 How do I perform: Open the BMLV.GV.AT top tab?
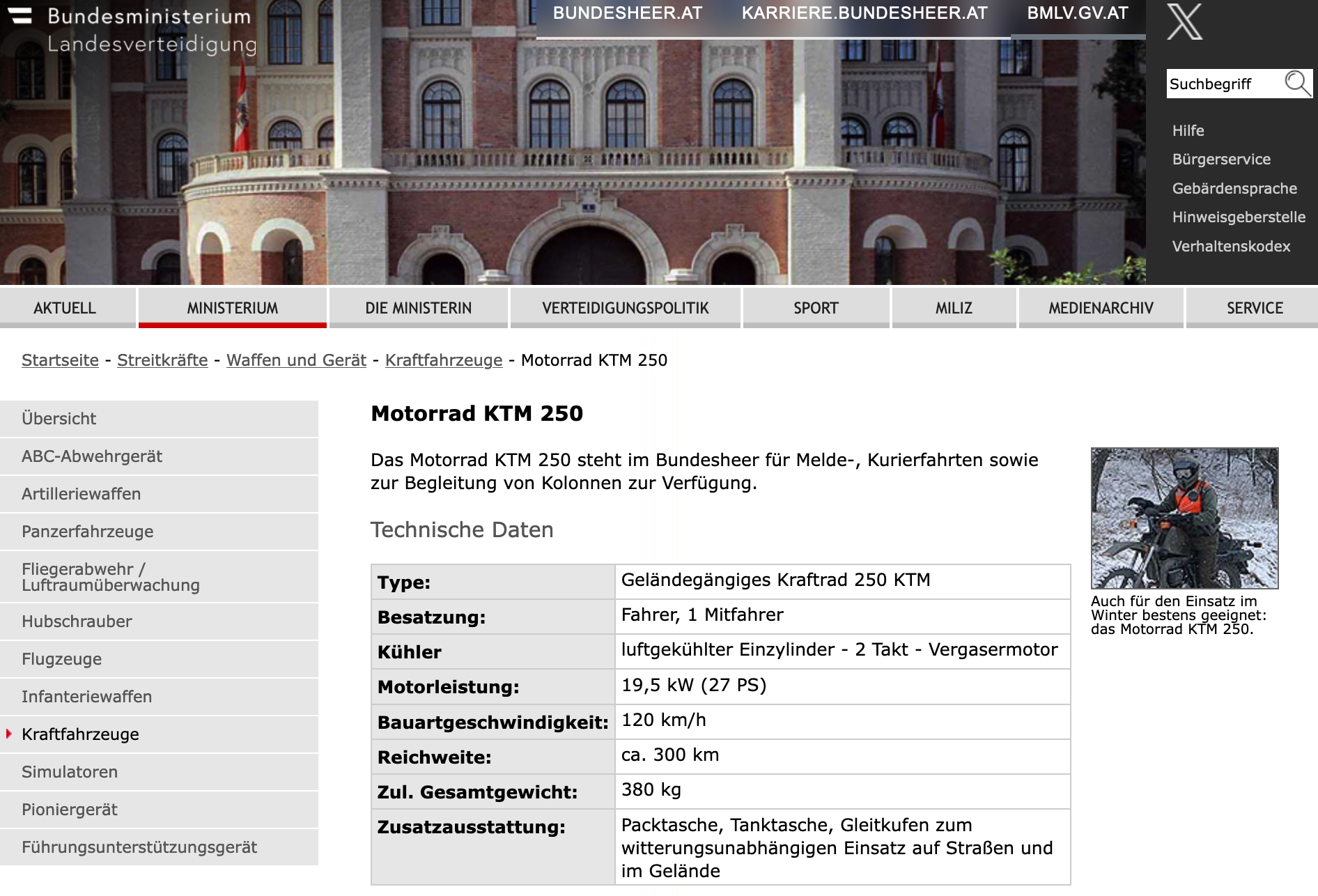[x=1078, y=13]
